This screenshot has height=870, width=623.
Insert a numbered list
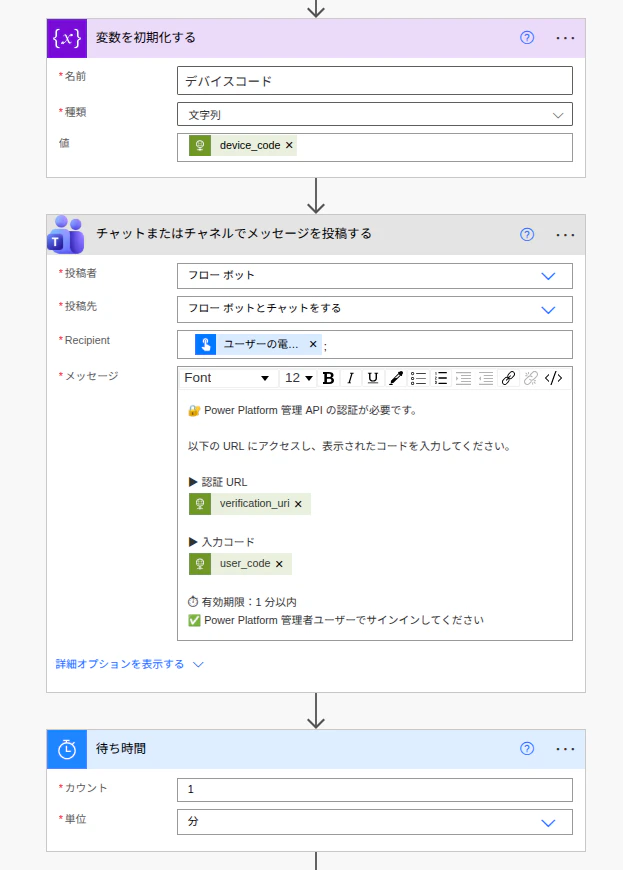point(440,378)
